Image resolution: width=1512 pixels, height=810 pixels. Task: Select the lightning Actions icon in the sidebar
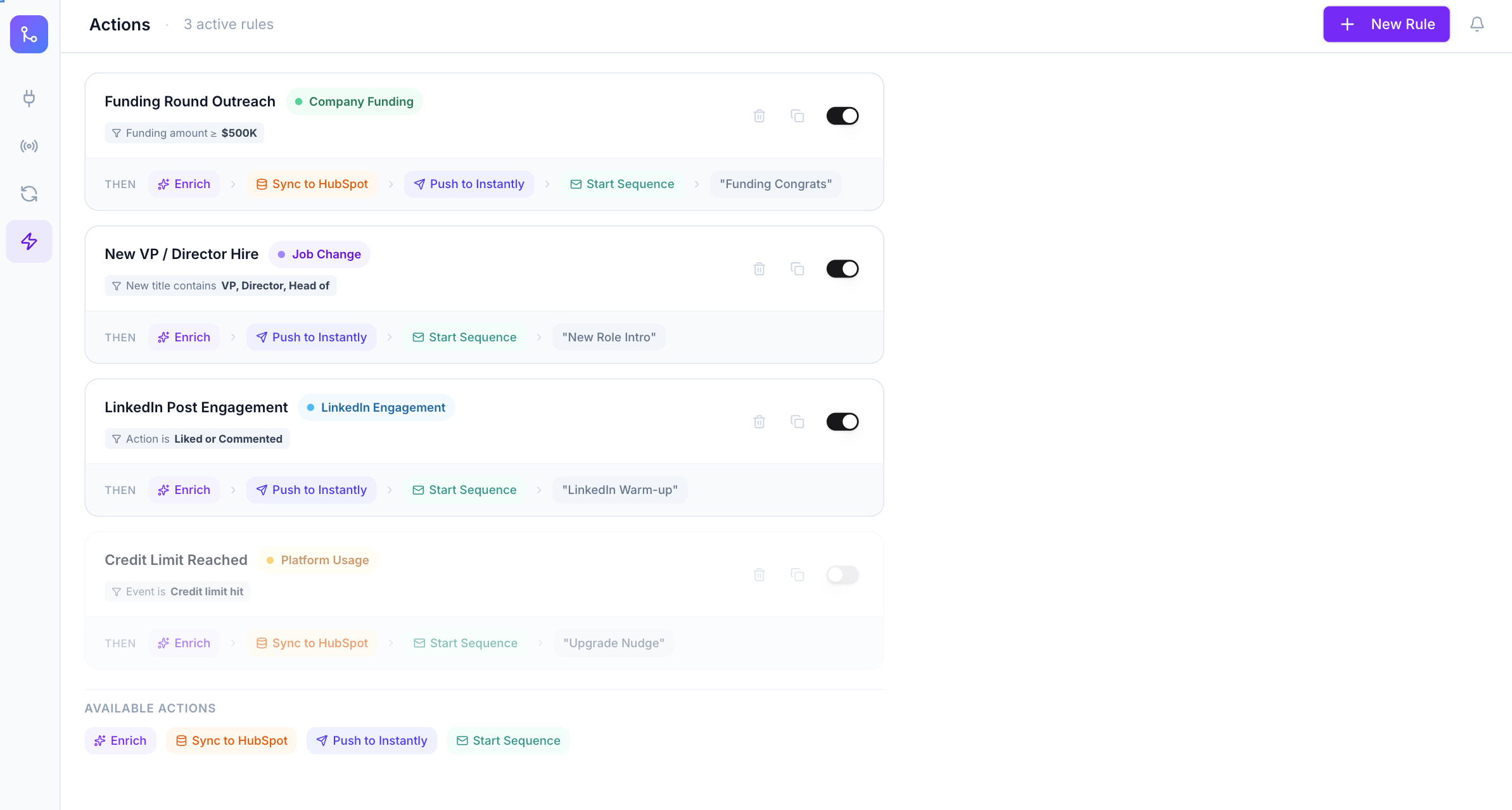pyautogui.click(x=29, y=241)
